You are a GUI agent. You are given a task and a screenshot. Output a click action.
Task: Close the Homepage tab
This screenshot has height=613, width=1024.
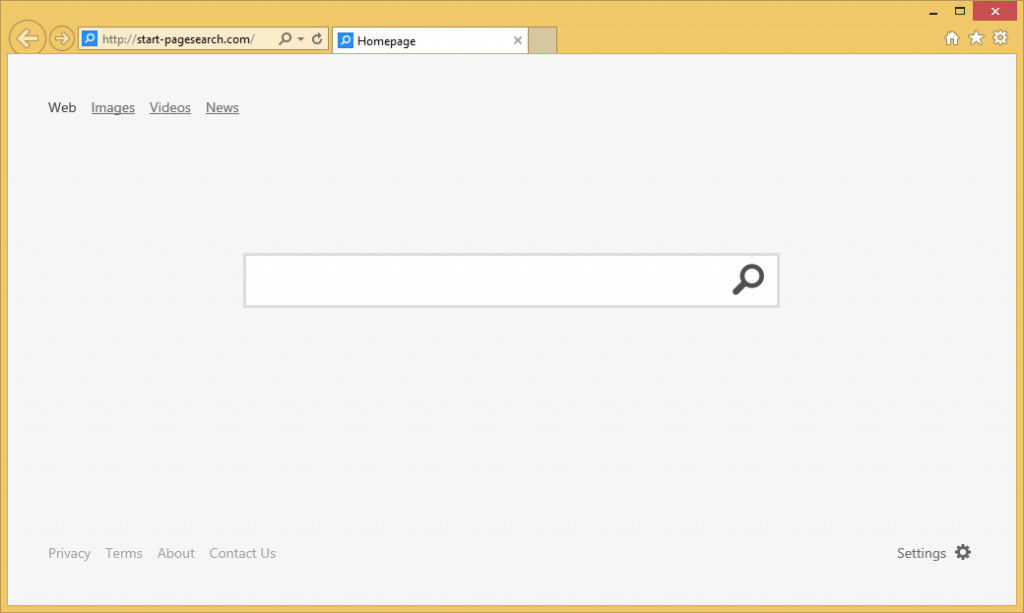click(x=517, y=41)
